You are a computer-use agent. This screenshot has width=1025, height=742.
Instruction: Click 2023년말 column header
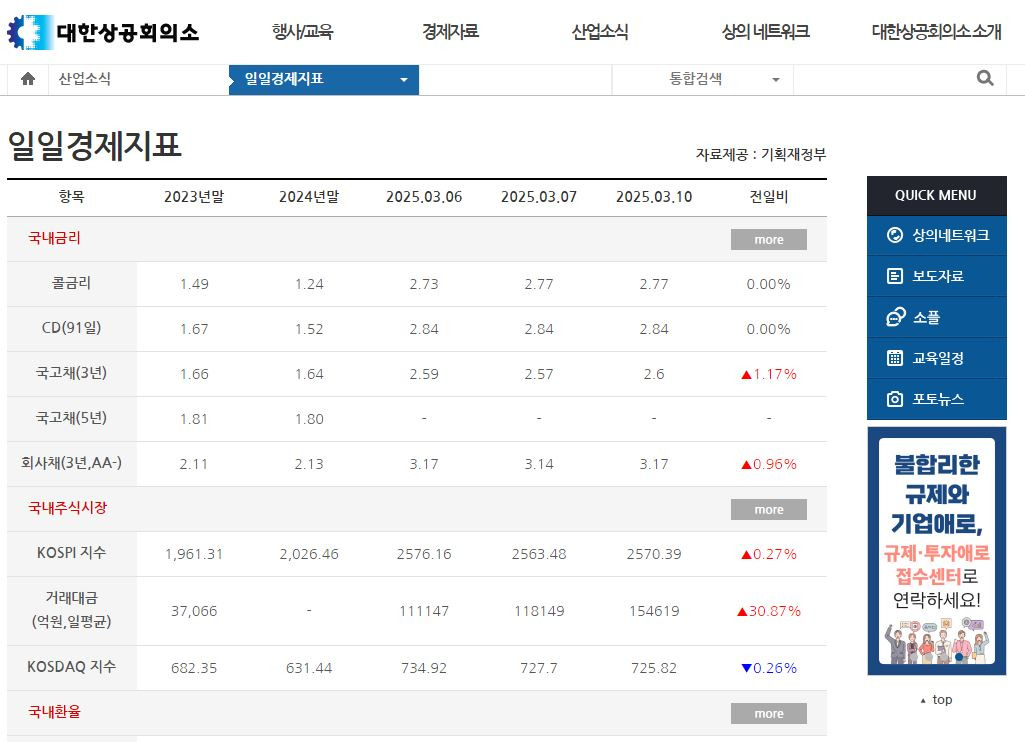click(194, 197)
